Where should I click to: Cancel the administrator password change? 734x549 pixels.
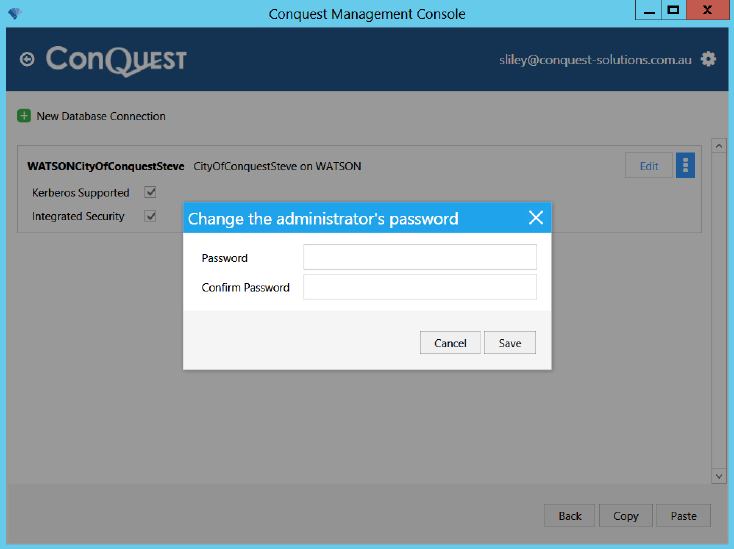pos(450,343)
